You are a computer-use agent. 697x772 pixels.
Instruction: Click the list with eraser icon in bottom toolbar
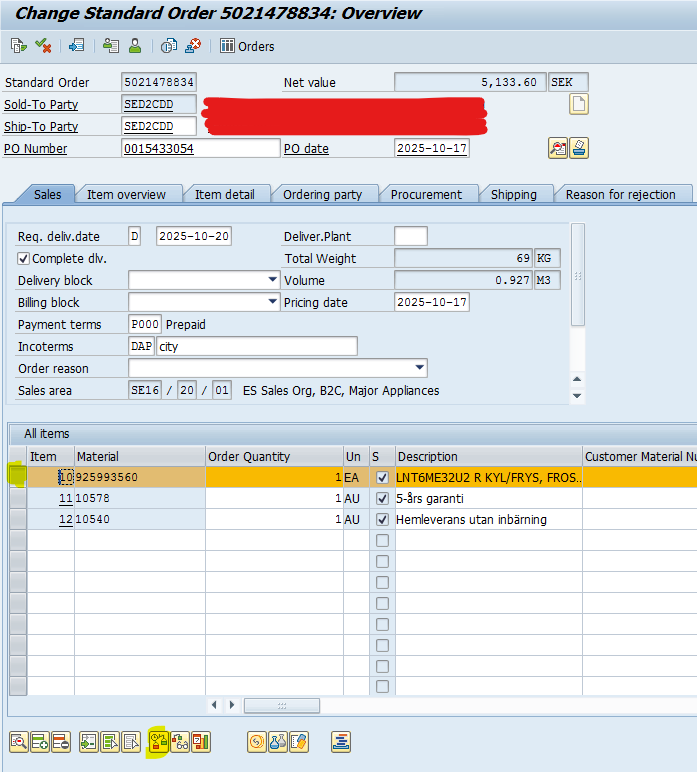click(x=299, y=742)
